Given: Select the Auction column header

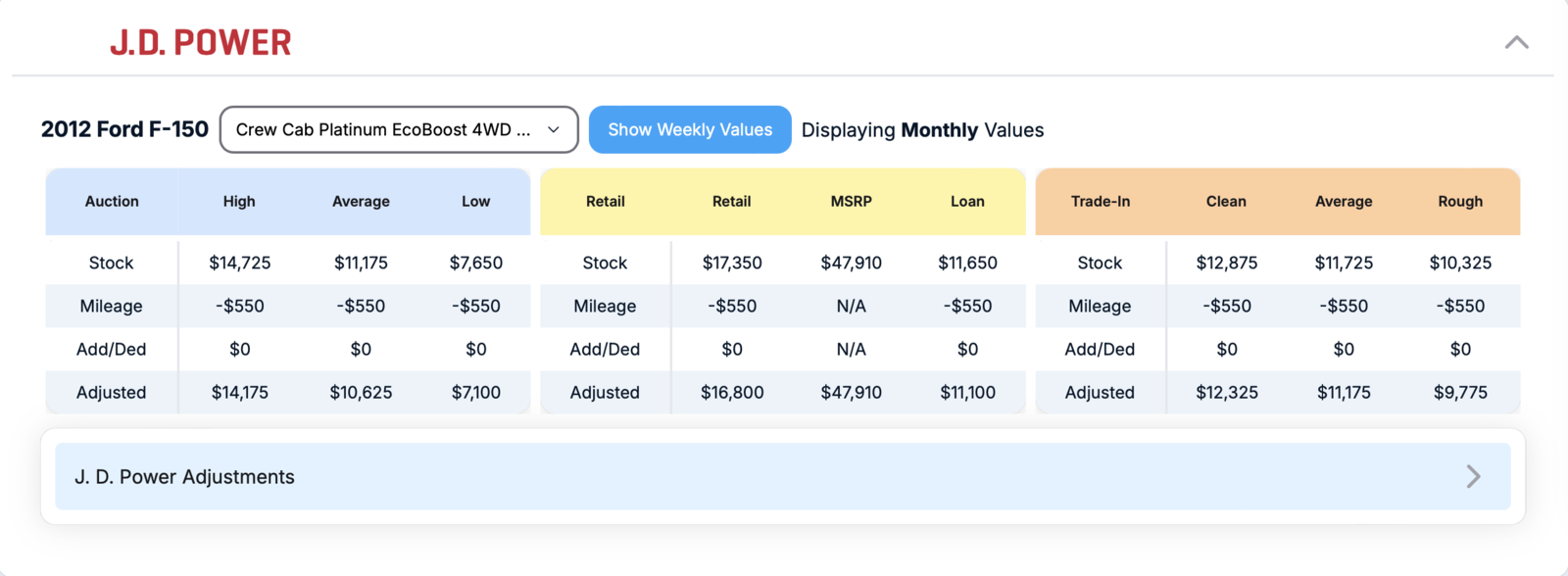Looking at the screenshot, I should click(112, 202).
